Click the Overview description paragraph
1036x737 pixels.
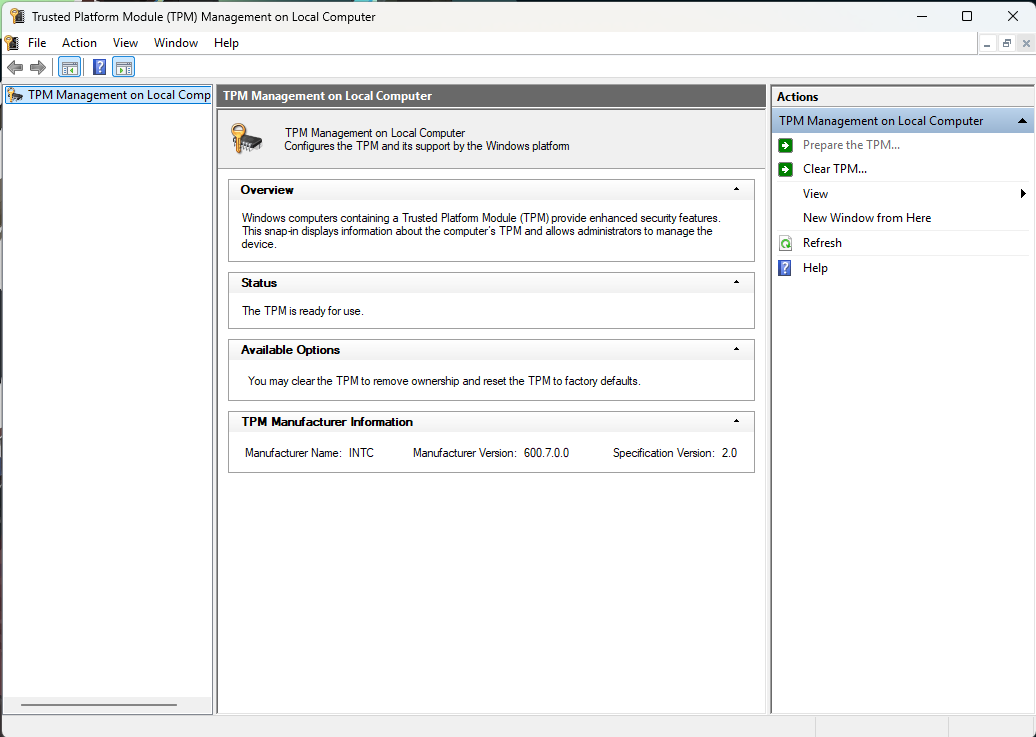480,231
